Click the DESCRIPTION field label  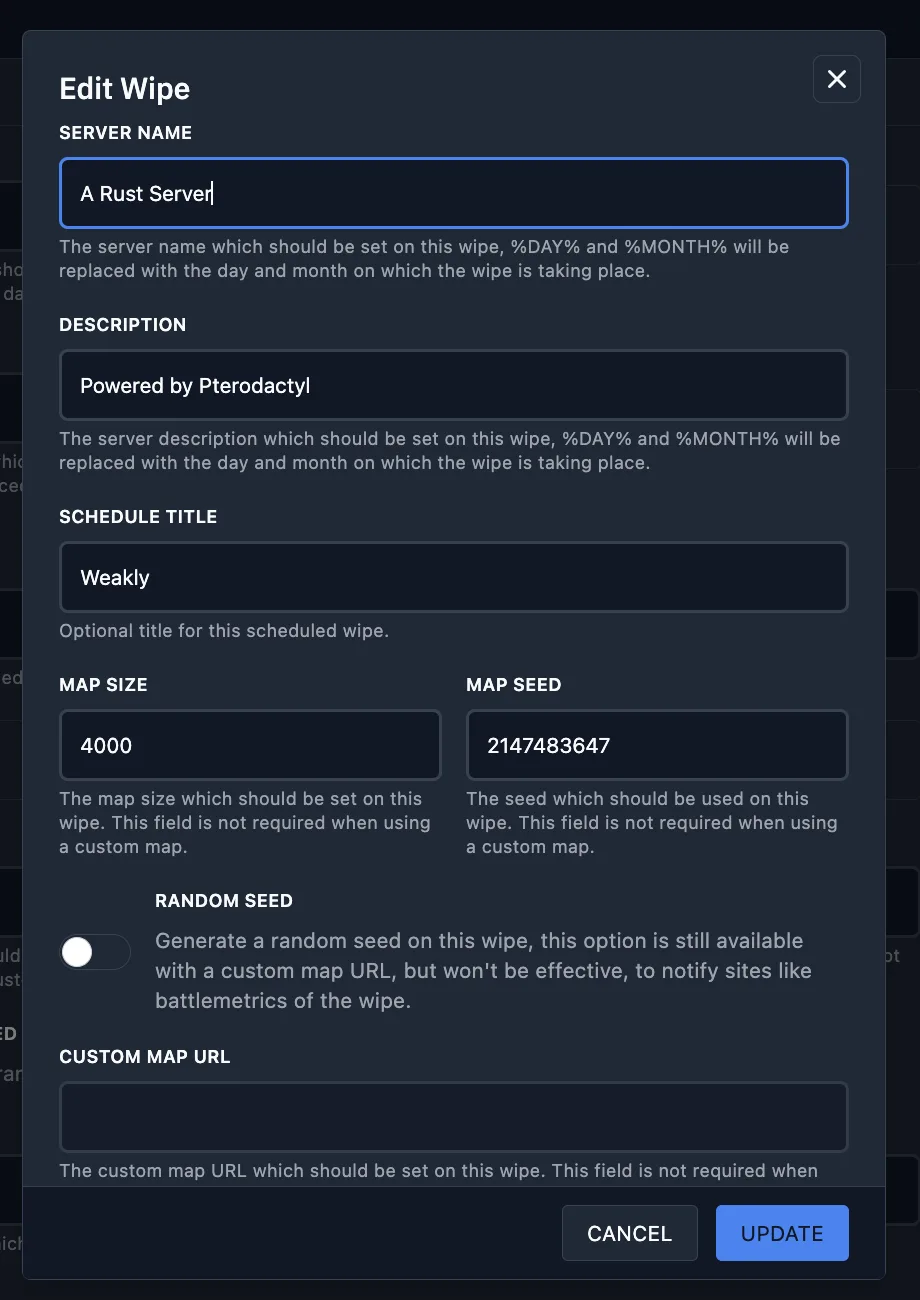pyautogui.click(x=122, y=325)
